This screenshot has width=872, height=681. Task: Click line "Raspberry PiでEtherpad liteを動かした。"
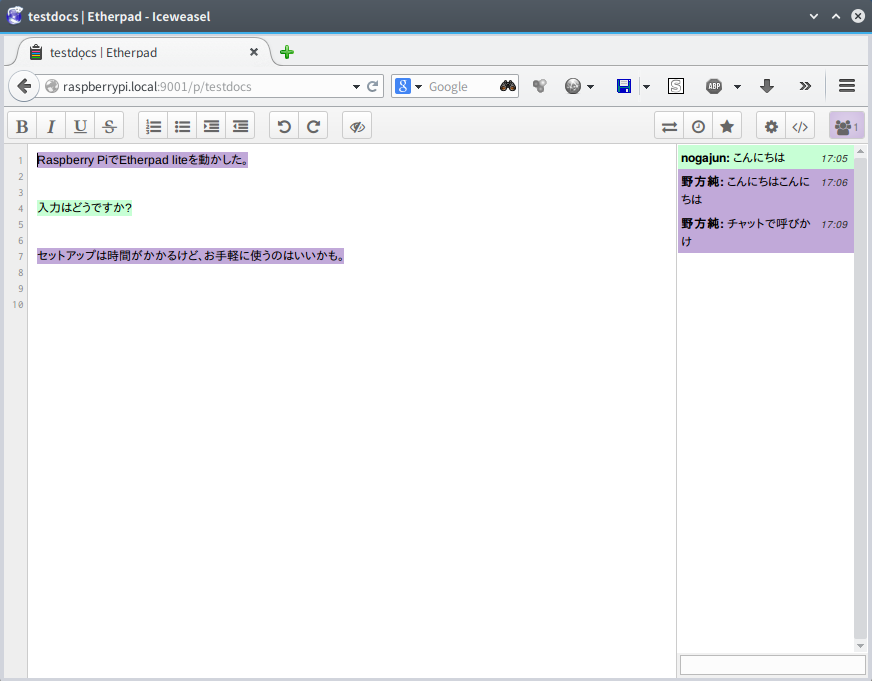pos(142,160)
